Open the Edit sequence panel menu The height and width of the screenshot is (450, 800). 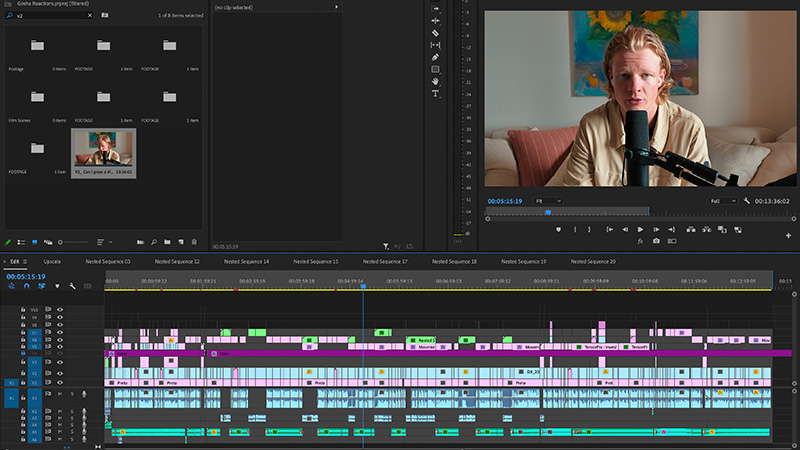coord(24,262)
